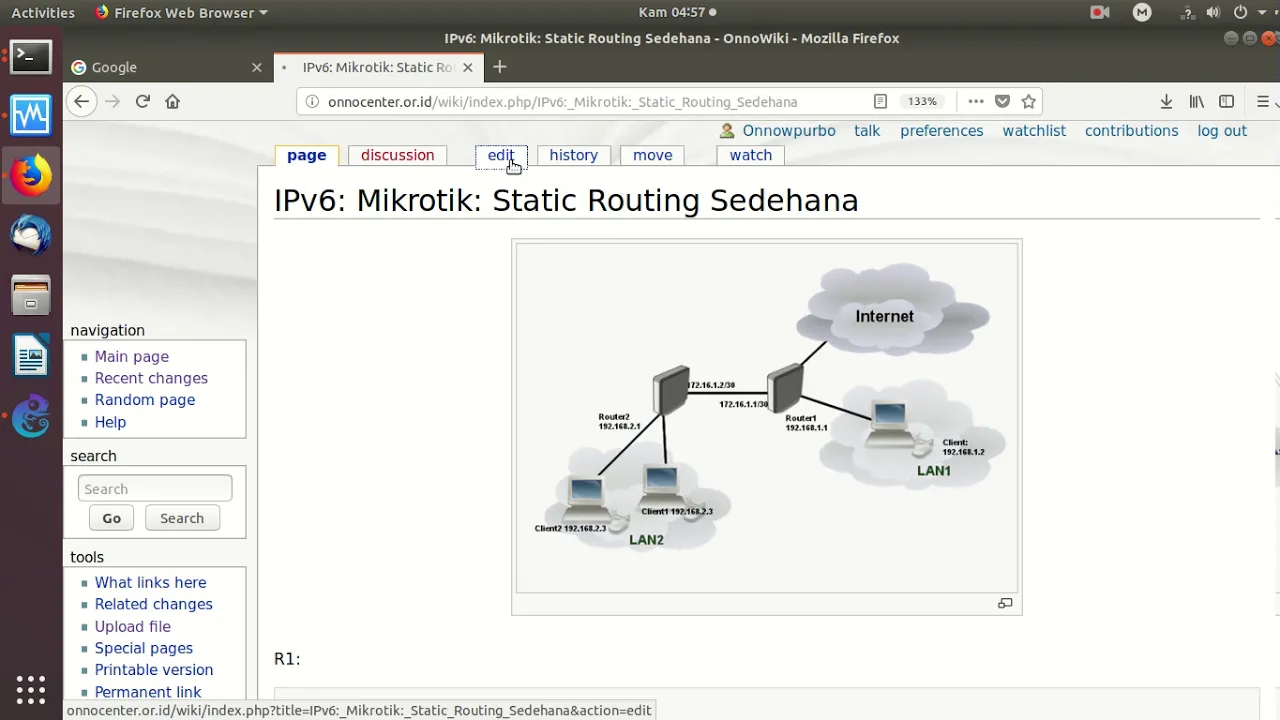Launch system monitor app from dock
1280x720 pixels.
point(31,116)
